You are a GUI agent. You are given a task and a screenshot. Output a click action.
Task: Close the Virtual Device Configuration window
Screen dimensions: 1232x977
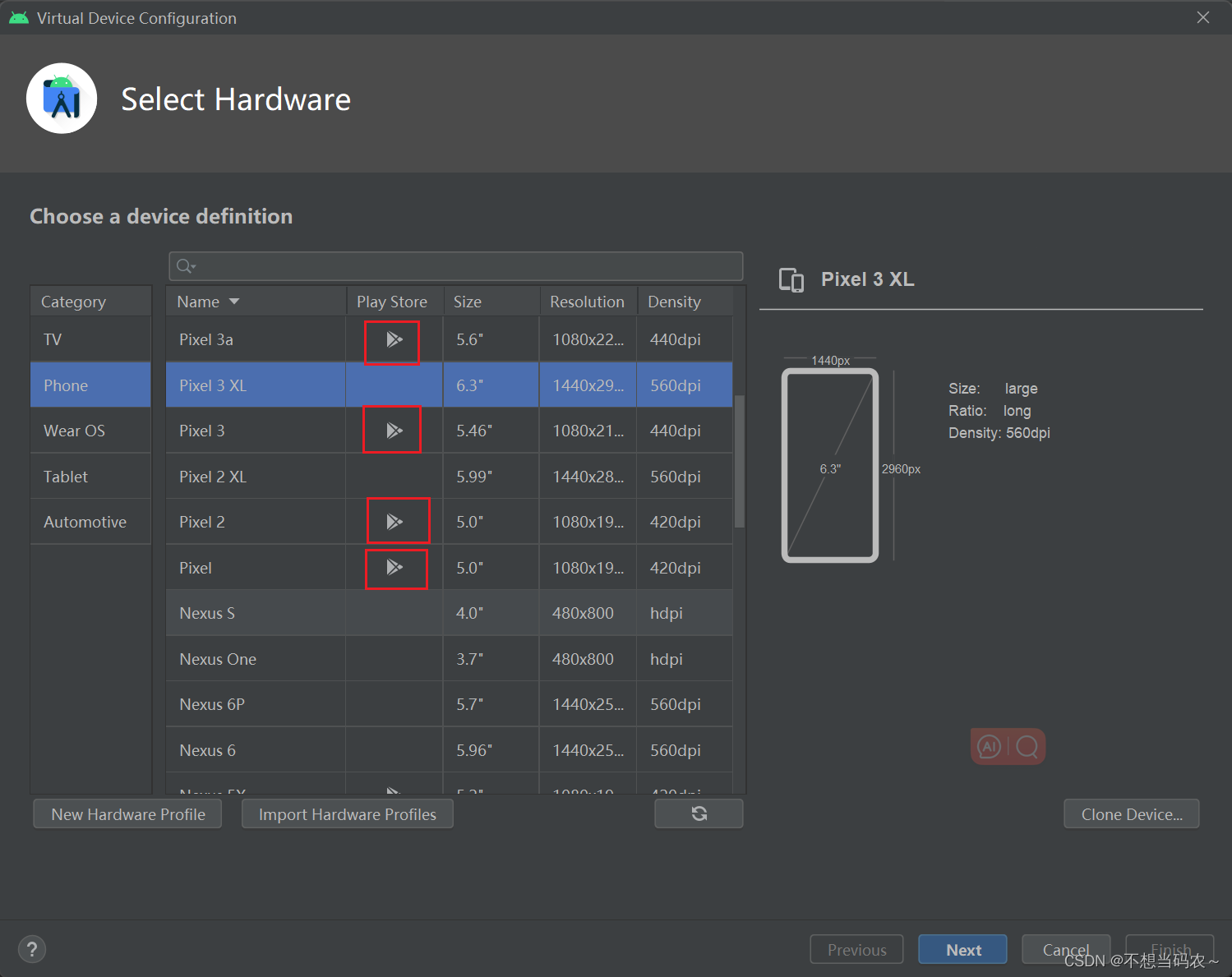click(1203, 17)
